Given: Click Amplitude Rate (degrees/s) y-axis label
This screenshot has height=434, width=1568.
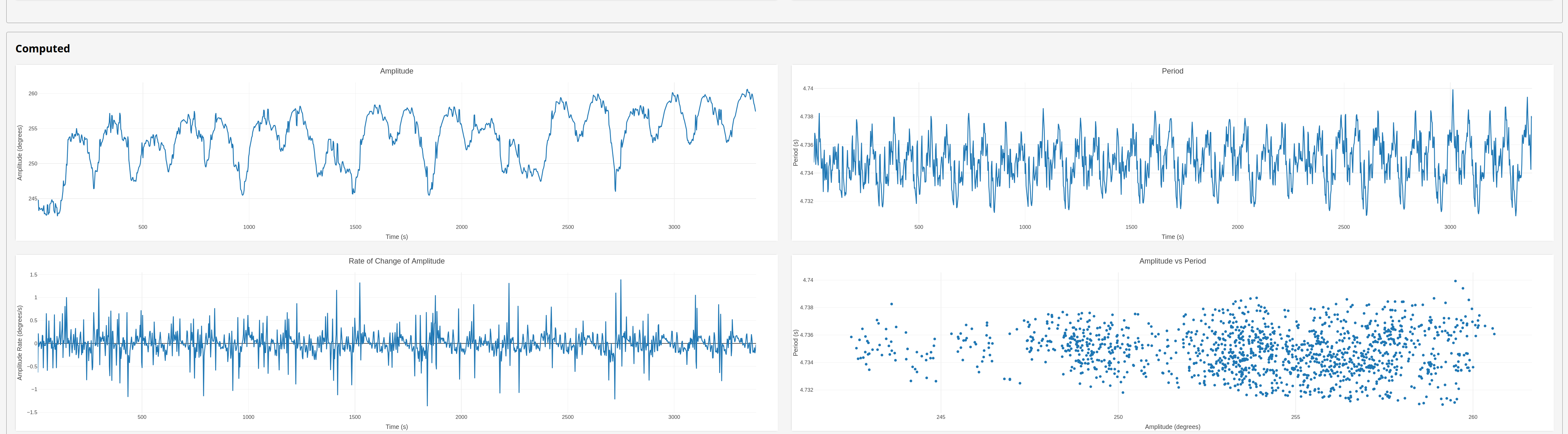Looking at the screenshot, I should [20, 343].
